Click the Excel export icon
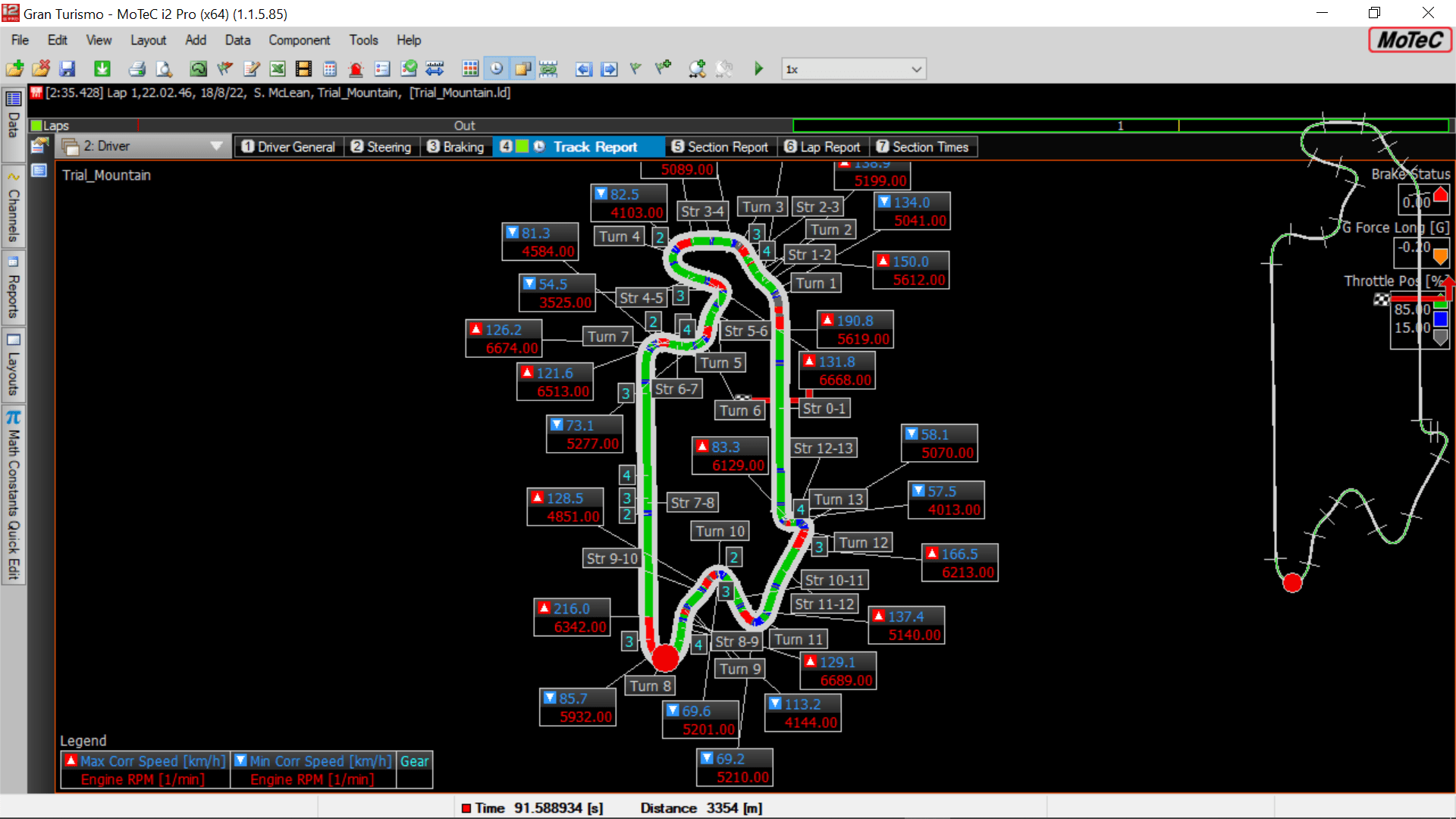 [278, 69]
